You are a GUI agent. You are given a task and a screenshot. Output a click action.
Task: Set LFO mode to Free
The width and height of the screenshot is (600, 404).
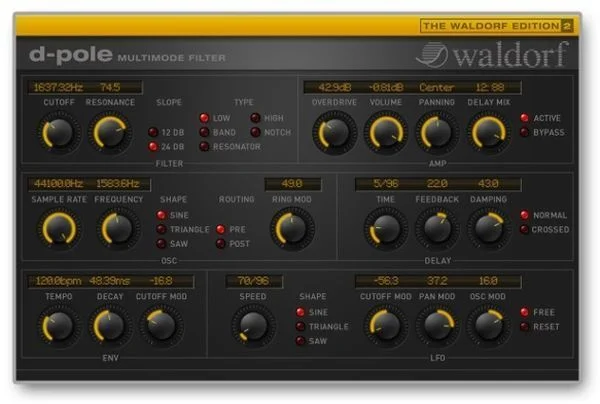(525, 312)
